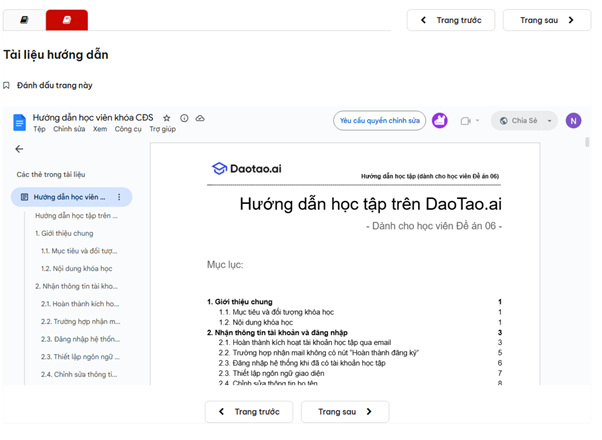The image size is (602, 440).
Task: Click the Google Docs document icon
Action: pyautogui.click(x=20, y=122)
